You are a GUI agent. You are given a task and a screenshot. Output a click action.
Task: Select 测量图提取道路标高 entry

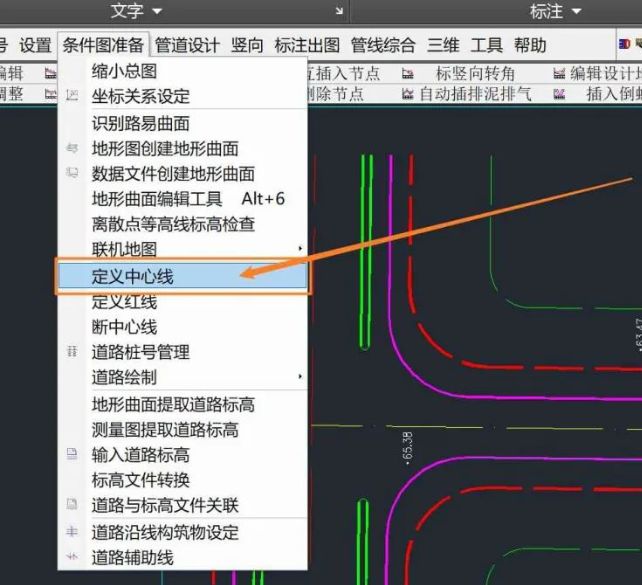tap(183, 430)
